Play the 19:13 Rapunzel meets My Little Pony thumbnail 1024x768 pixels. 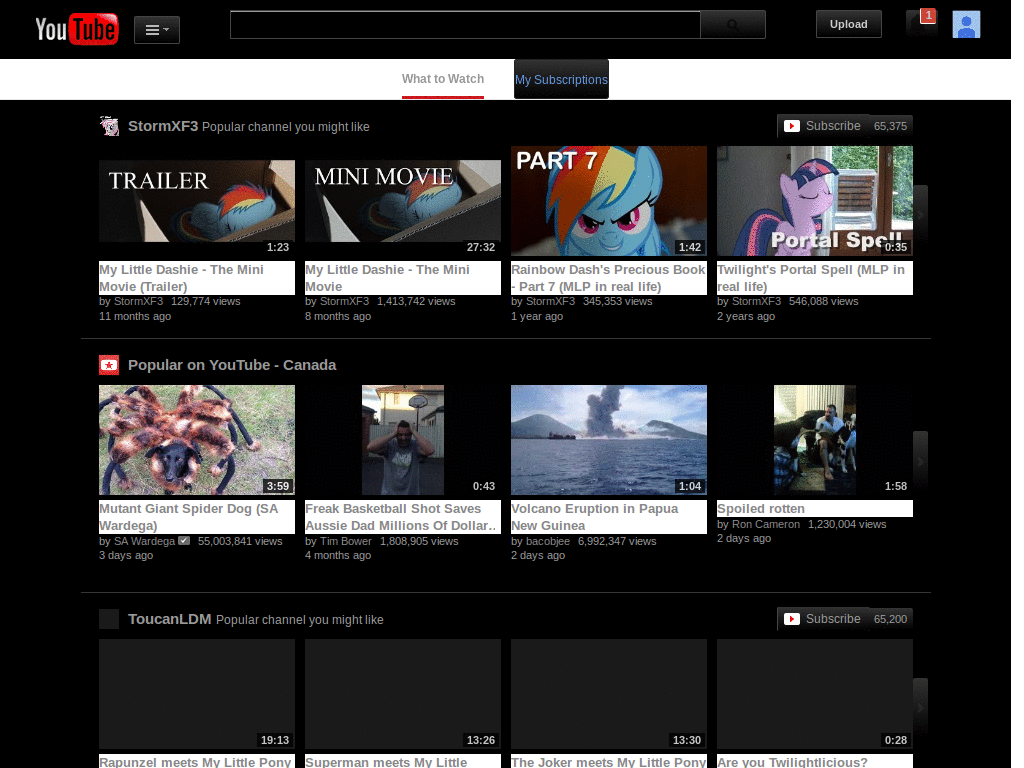197,694
